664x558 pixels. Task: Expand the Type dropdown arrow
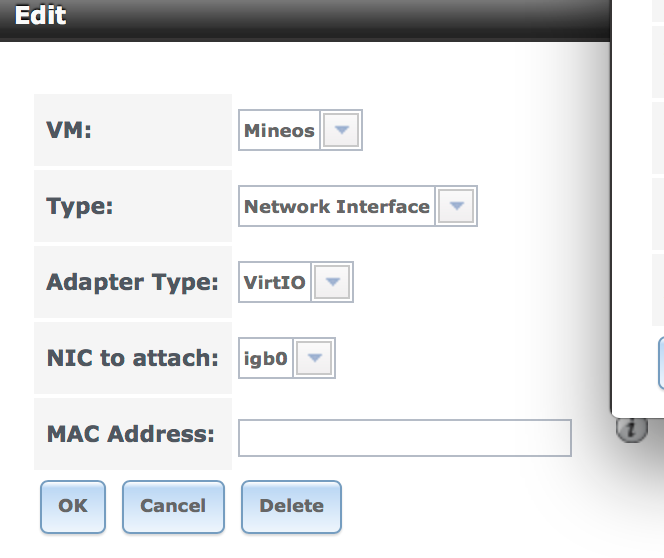456,206
